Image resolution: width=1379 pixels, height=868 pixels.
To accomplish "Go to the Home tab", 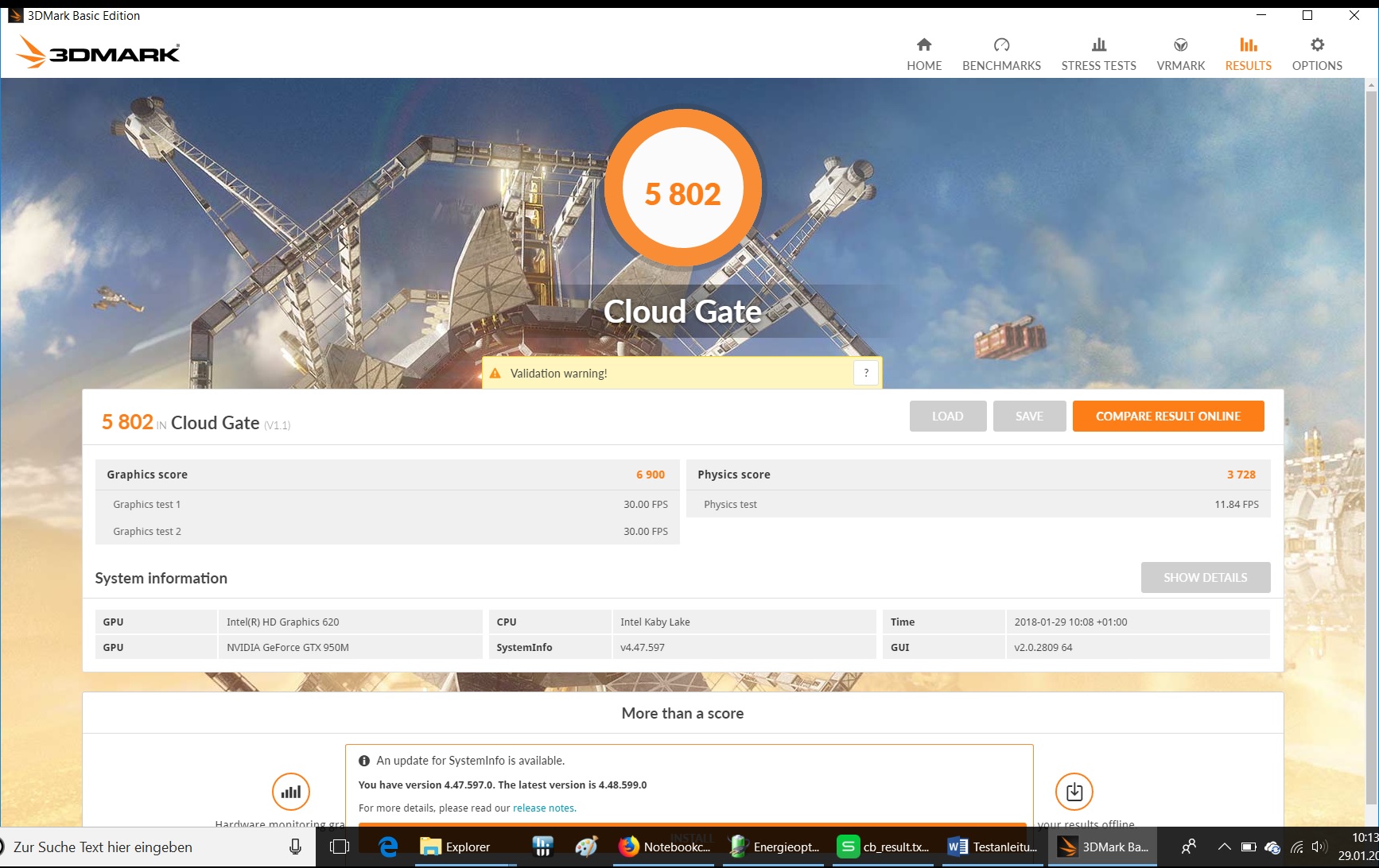I will [924, 54].
